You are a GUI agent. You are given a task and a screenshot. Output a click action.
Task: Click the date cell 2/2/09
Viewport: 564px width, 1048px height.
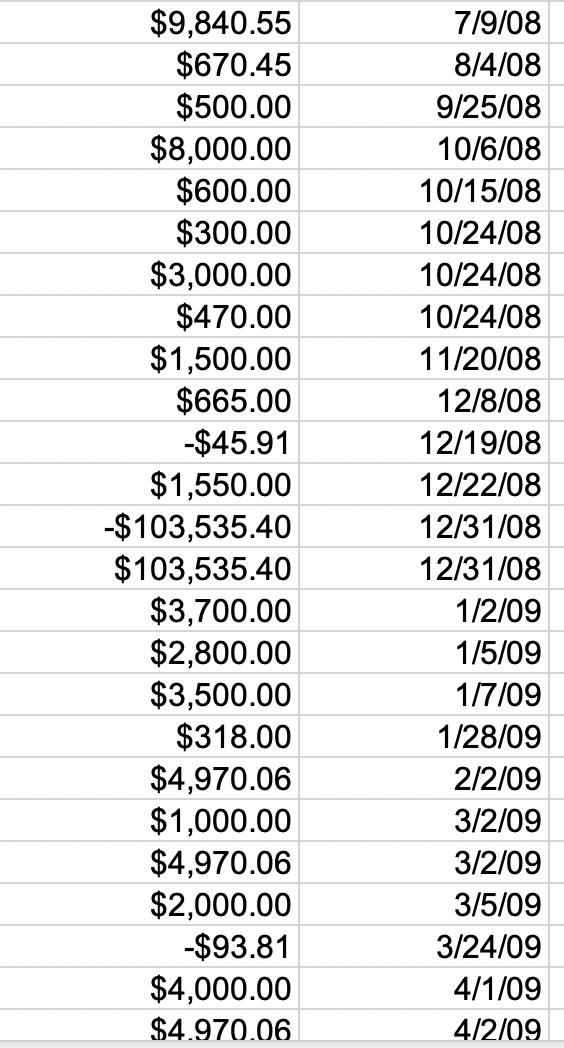point(424,779)
